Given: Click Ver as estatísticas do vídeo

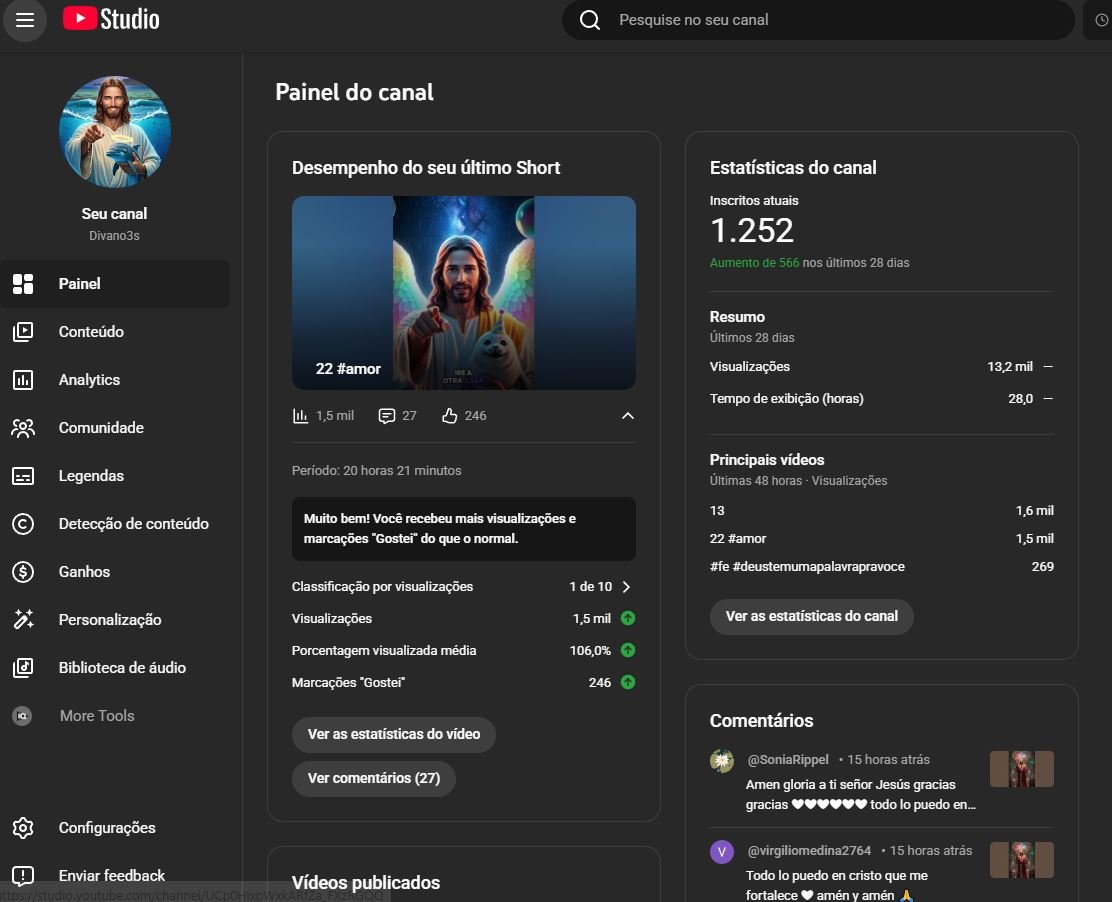Looking at the screenshot, I should 393,734.
